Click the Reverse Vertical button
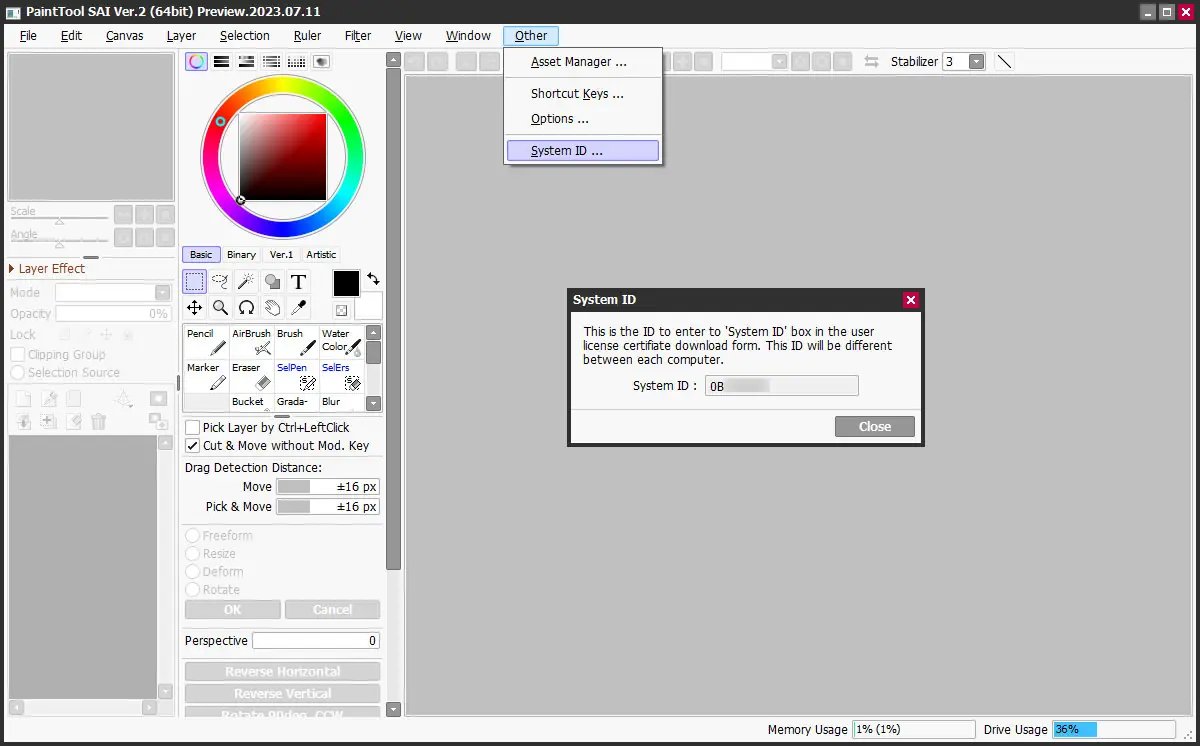 282,694
